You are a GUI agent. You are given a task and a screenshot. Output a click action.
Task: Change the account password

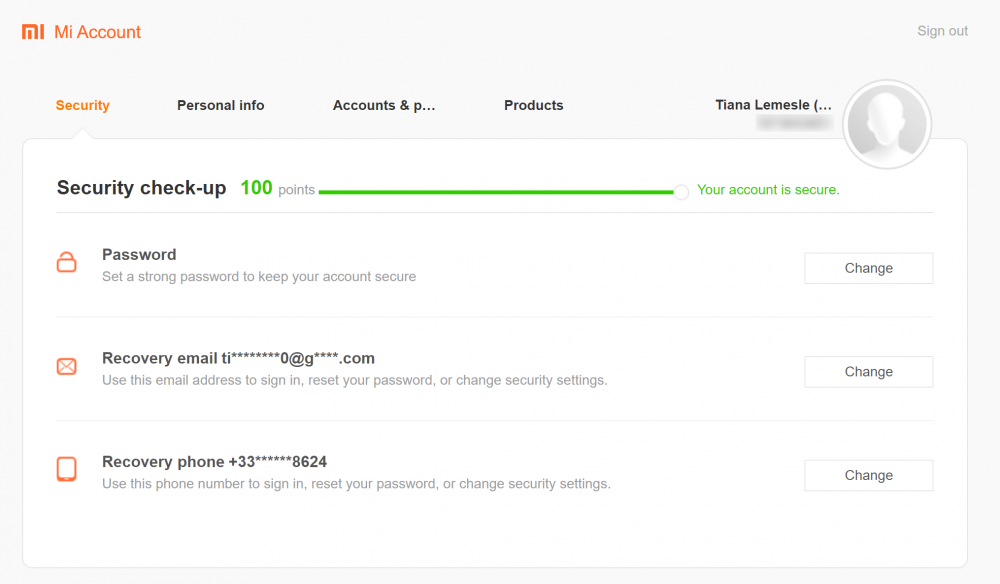[868, 268]
